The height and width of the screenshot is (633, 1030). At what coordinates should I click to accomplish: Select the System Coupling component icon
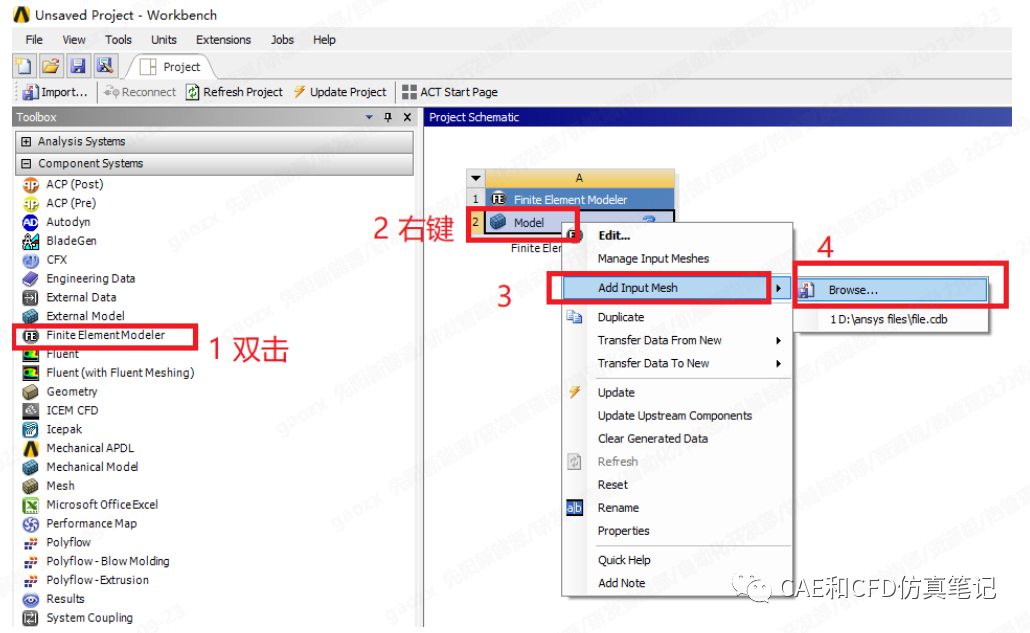point(30,618)
